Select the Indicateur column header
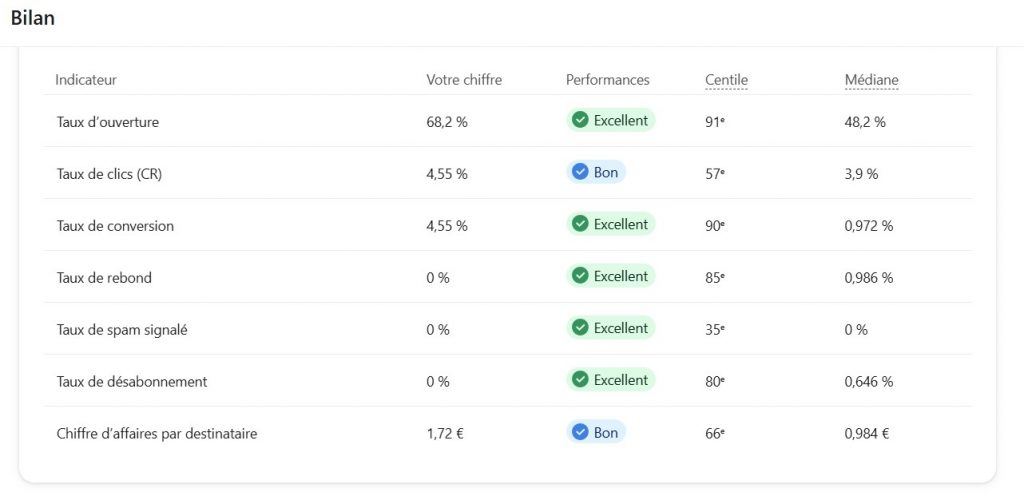The image size is (1024, 500). [86, 80]
